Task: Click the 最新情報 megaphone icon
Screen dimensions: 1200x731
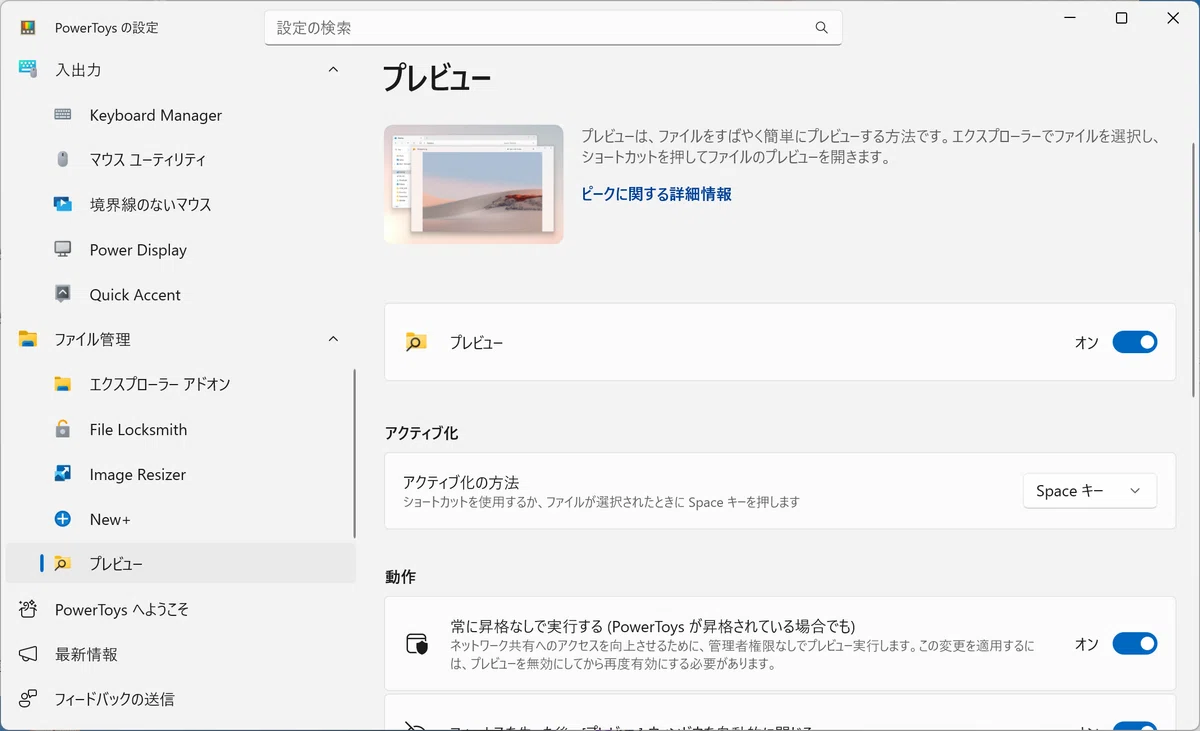Action: (x=28, y=654)
